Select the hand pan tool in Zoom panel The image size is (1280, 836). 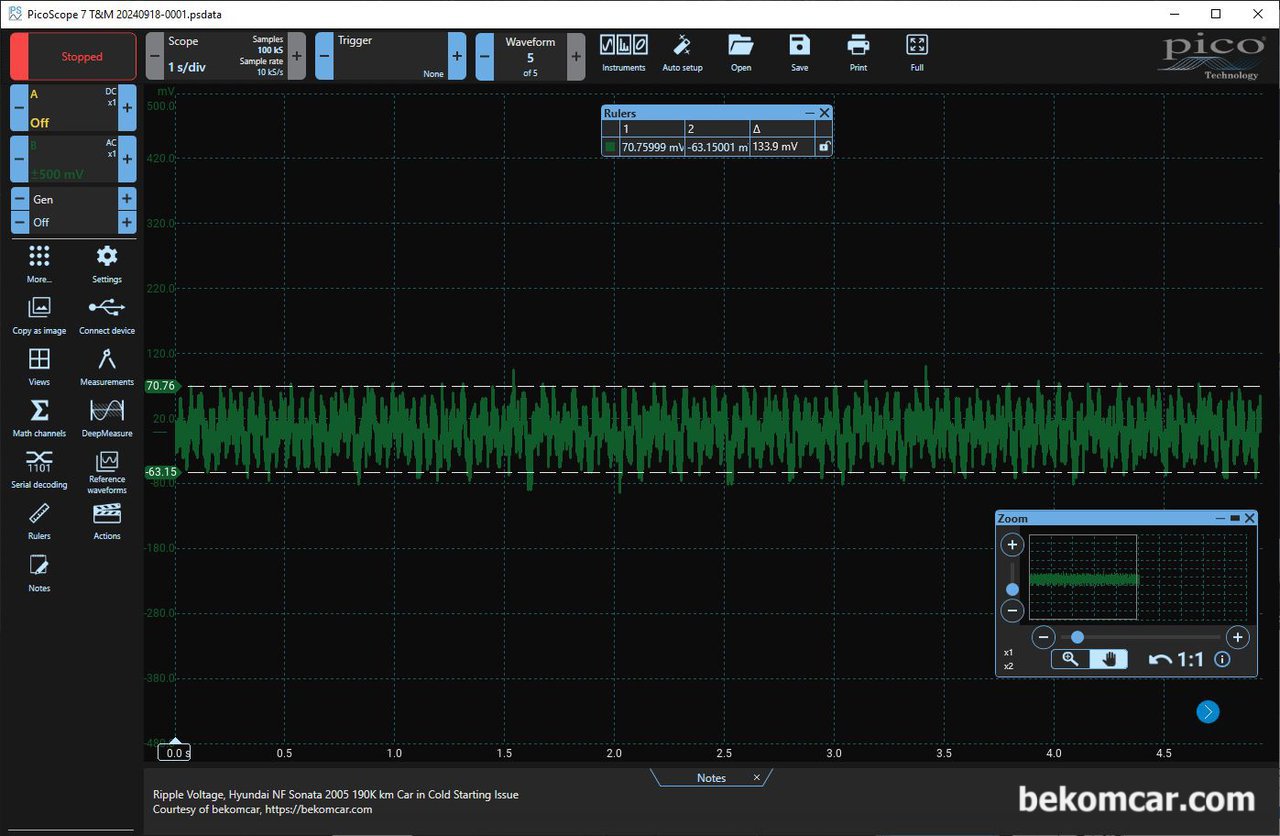coord(1108,659)
